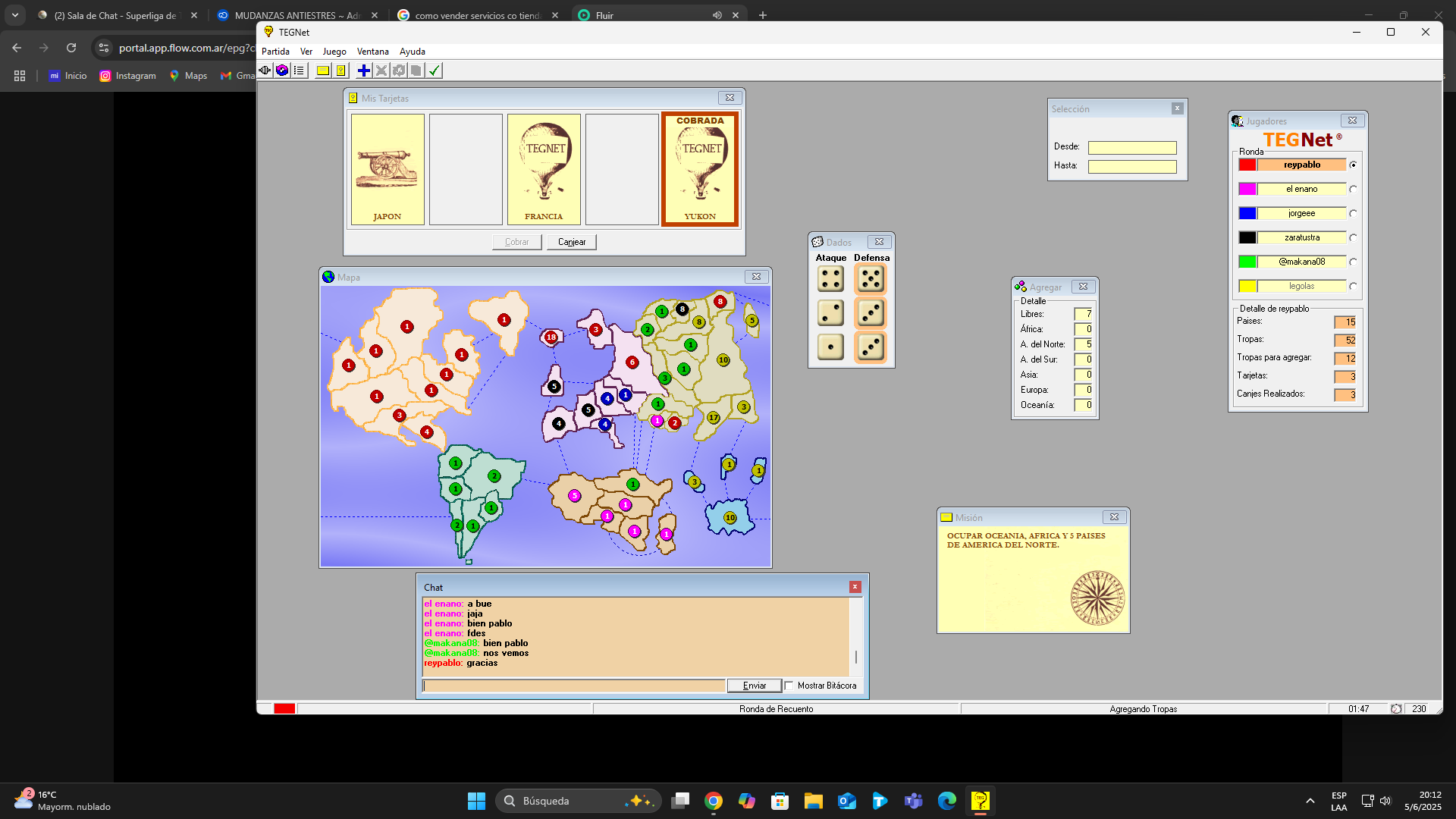Select the reypablo radio button
Viewport: 1456px width, 819px height.
coord(1353,165)
